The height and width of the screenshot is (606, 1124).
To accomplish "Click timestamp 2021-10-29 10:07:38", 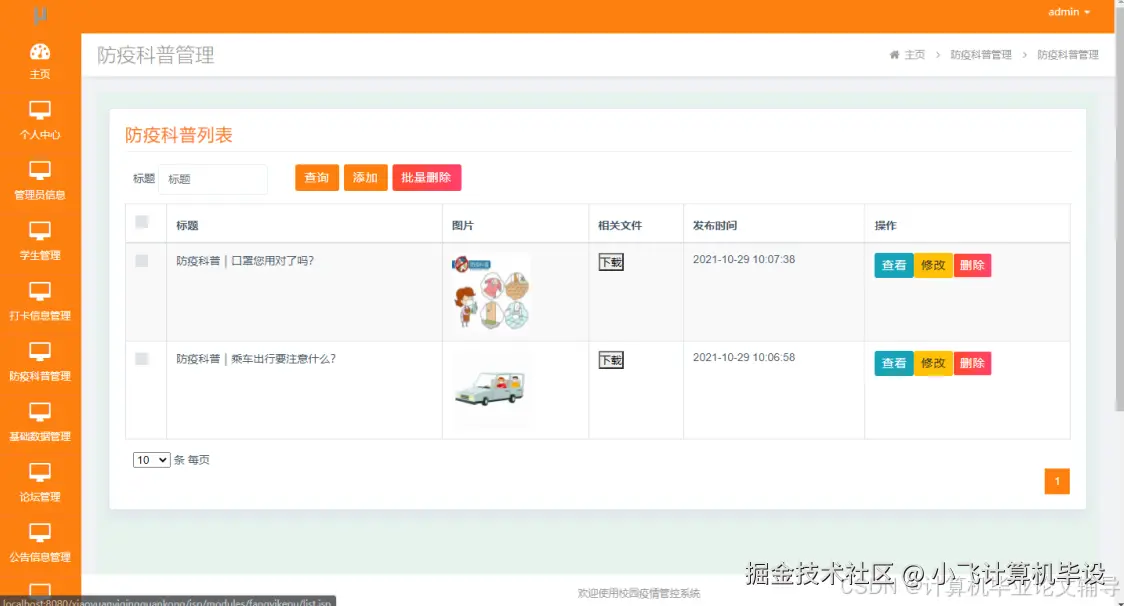I will (x=744, y=260).
